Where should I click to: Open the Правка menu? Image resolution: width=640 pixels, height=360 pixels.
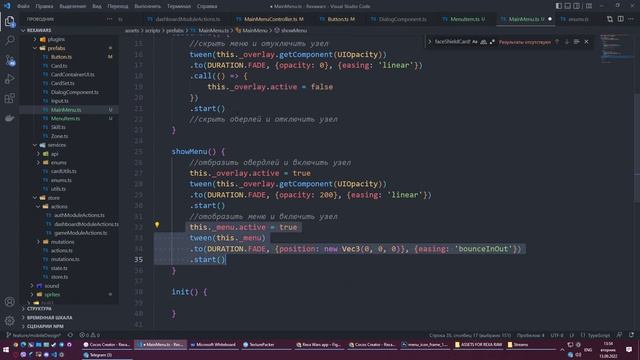pos(44,6)
